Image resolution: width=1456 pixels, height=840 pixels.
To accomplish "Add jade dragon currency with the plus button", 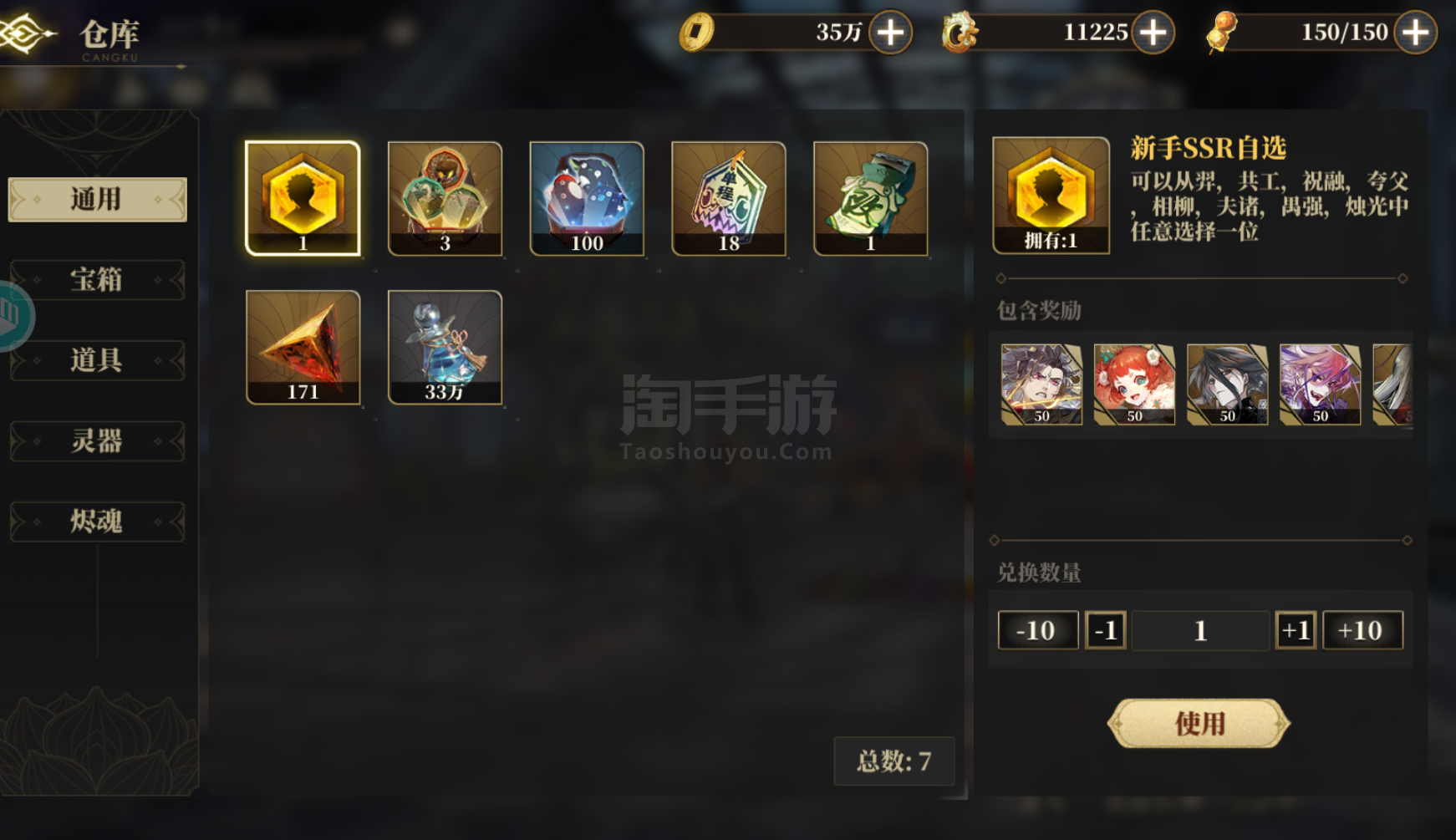I will [1153, 33].
